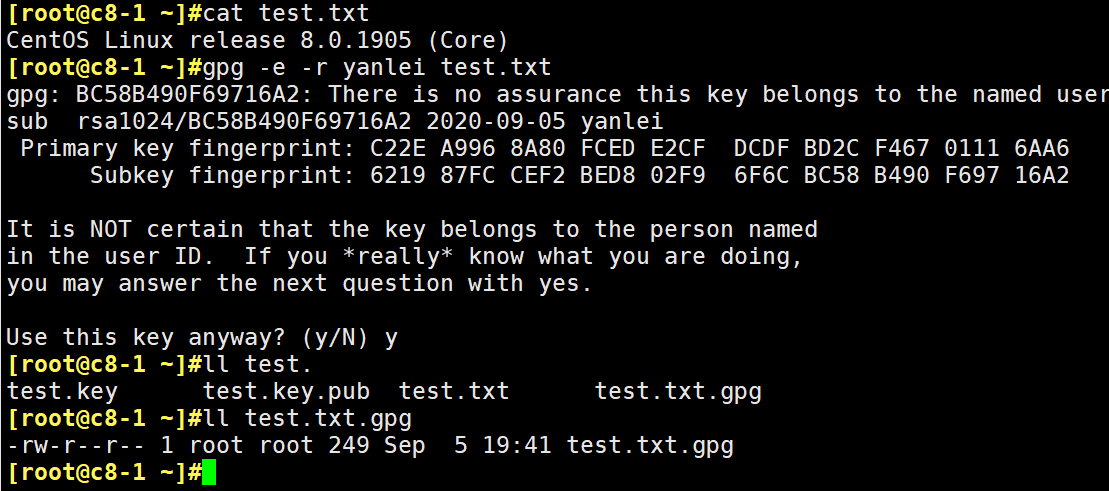The image size is (1109, 491).
Task: Click the 'gpg -e -r yanlei test.txt' command
Action: (x=376, y=68)
